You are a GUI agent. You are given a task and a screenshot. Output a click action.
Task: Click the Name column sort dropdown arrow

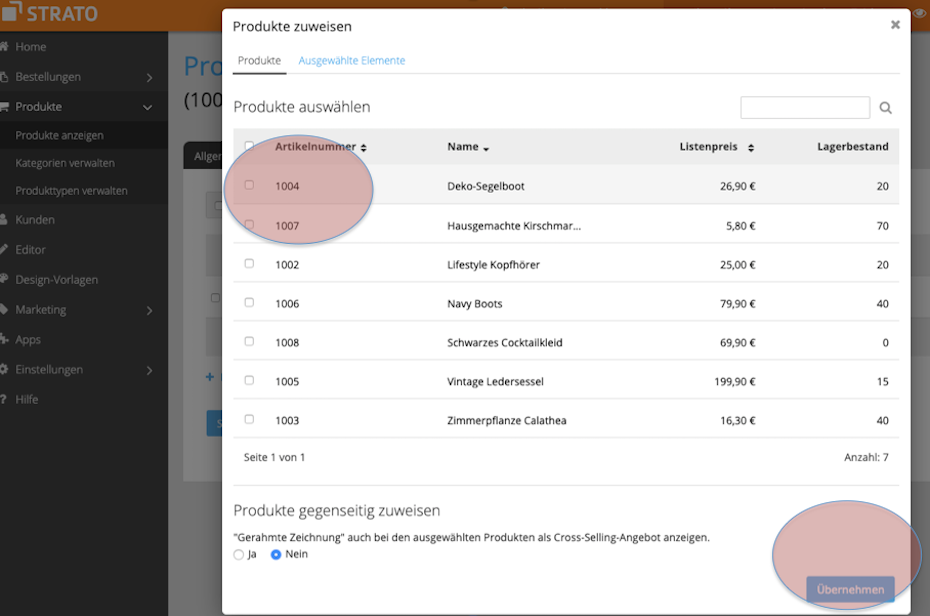click(x=486, y=149)
